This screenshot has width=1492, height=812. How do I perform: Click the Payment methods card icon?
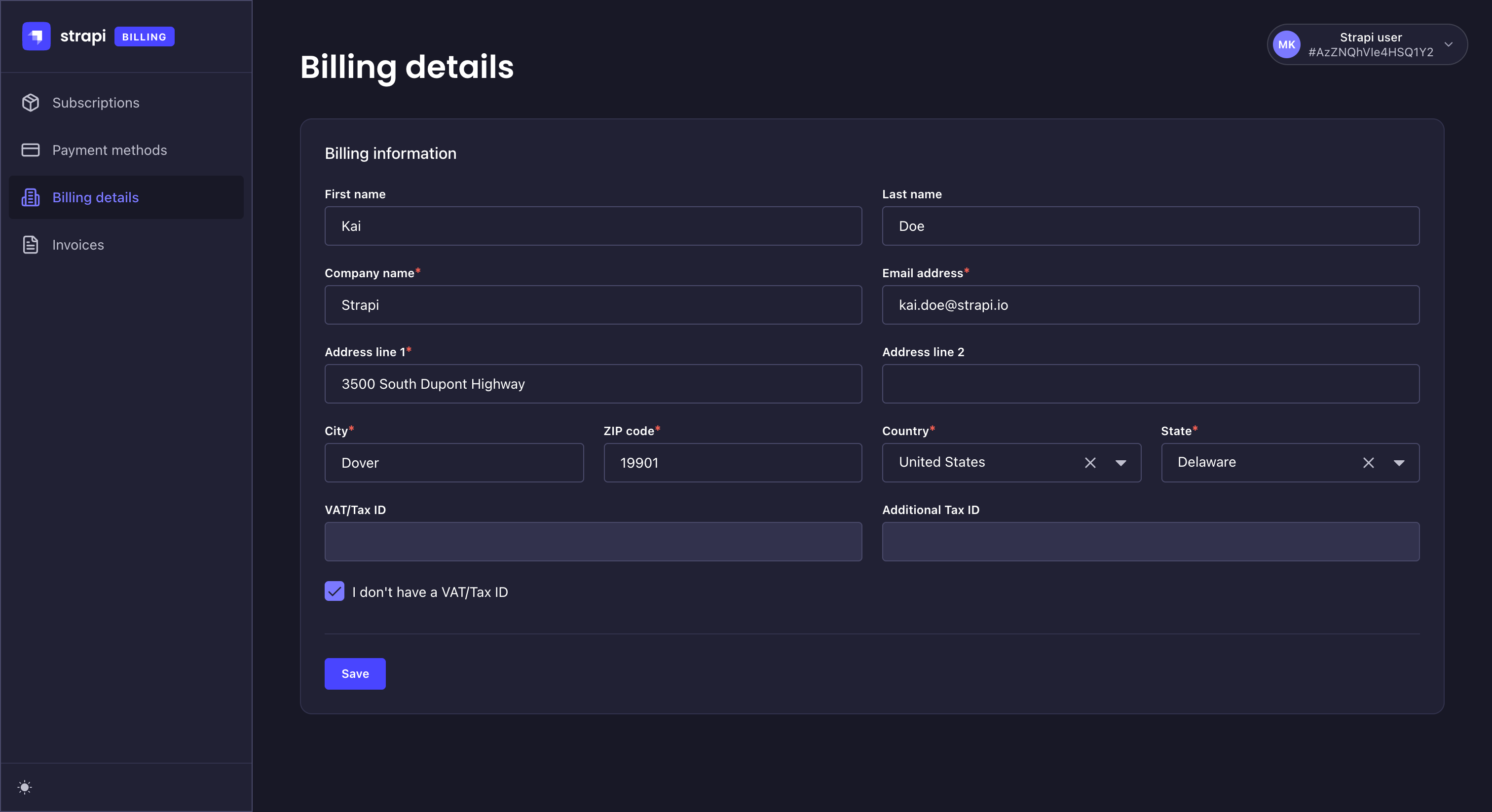pyautogui.click(x=31, y=150)
